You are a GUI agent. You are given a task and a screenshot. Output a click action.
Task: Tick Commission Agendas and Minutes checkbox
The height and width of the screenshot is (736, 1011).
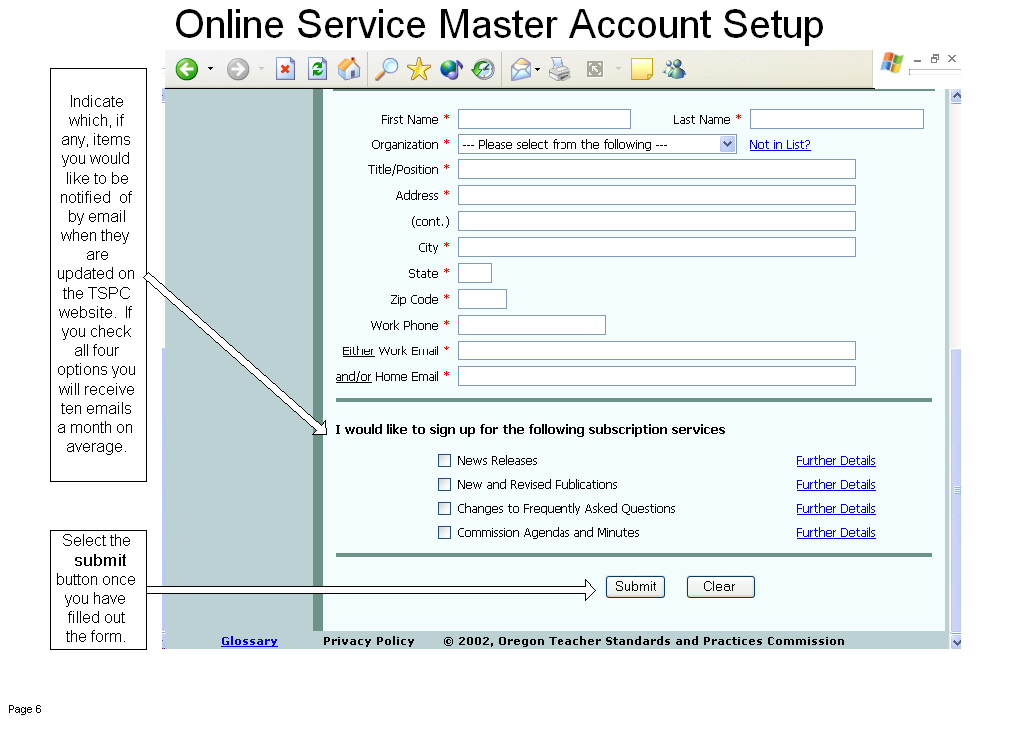(x=445, y=533)
